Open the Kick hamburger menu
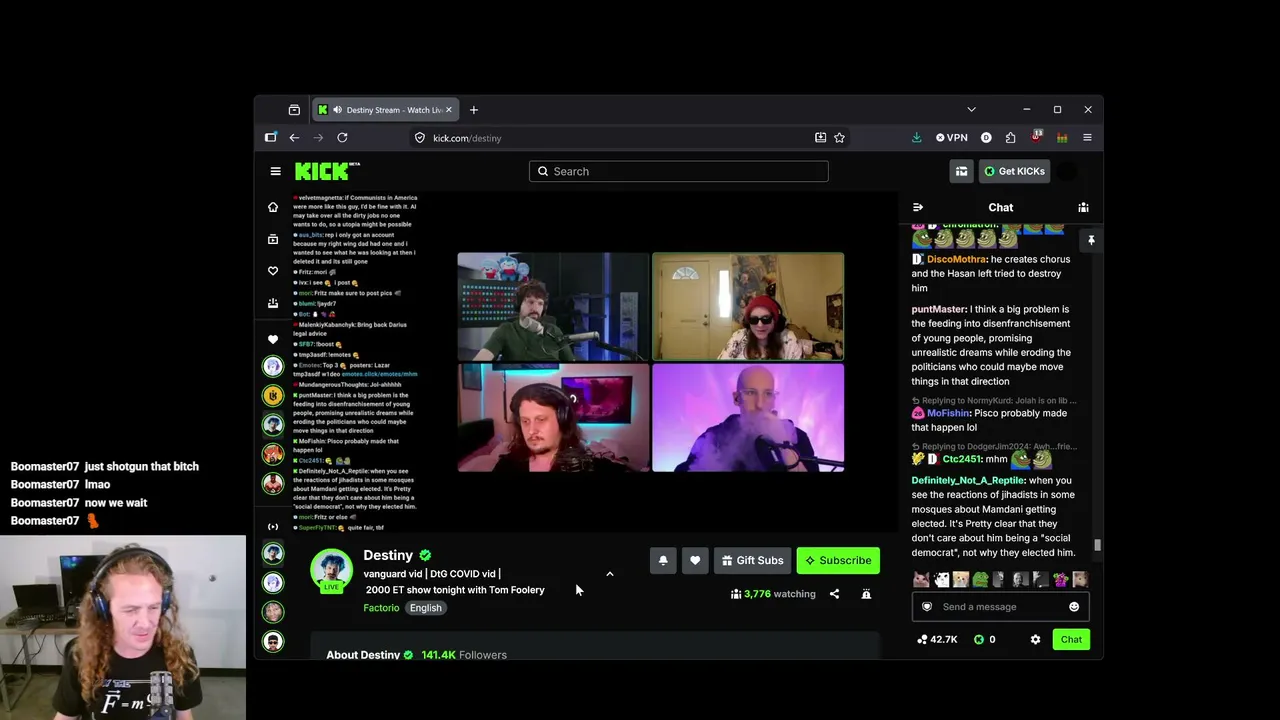 275,171
